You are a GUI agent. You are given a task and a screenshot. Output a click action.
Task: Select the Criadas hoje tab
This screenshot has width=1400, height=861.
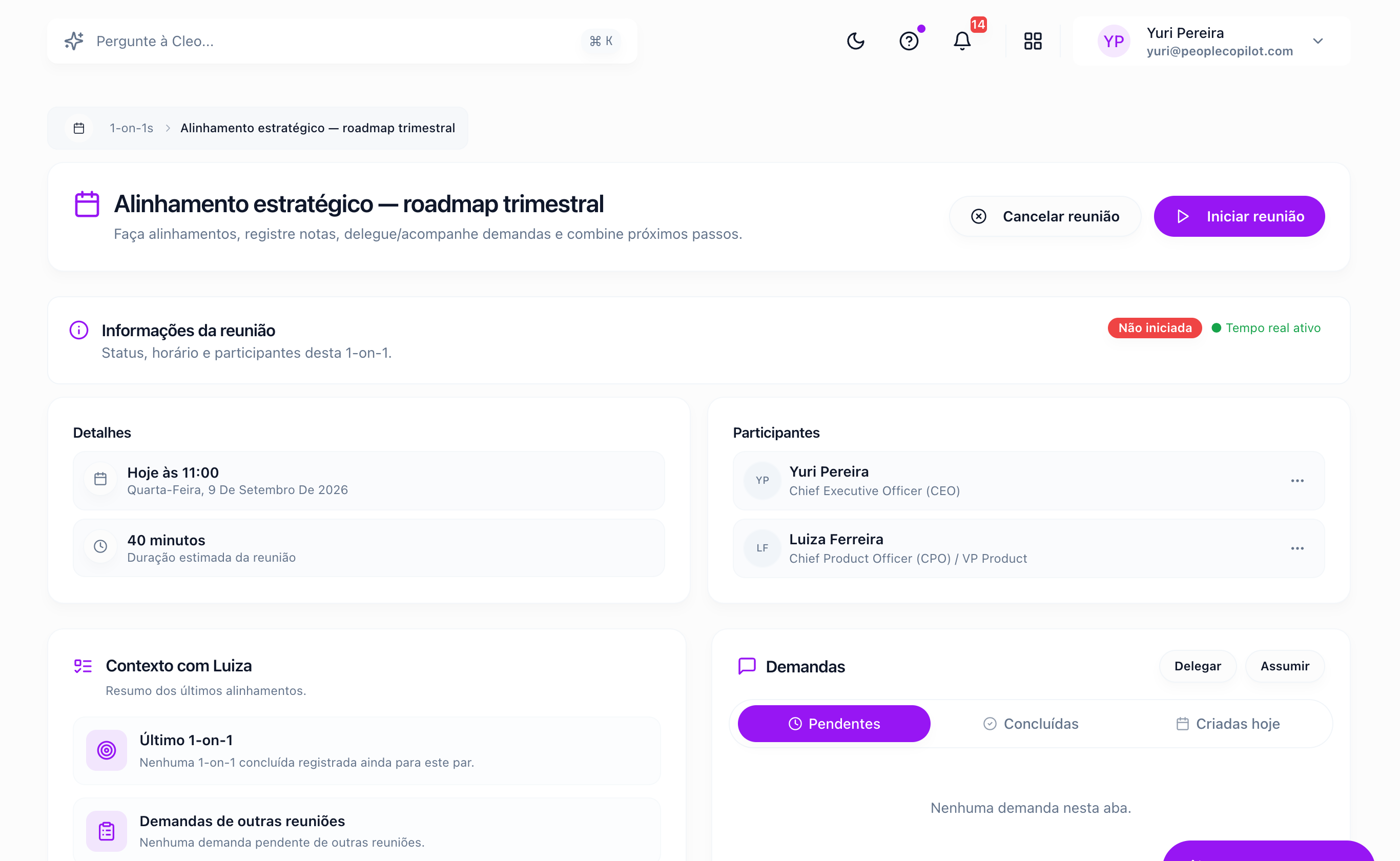coord(1227,724)
